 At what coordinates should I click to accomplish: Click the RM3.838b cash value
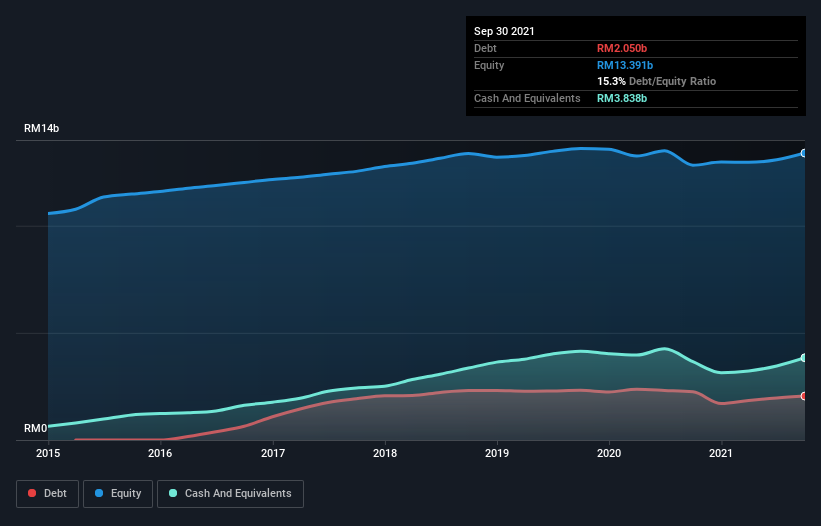622,98
